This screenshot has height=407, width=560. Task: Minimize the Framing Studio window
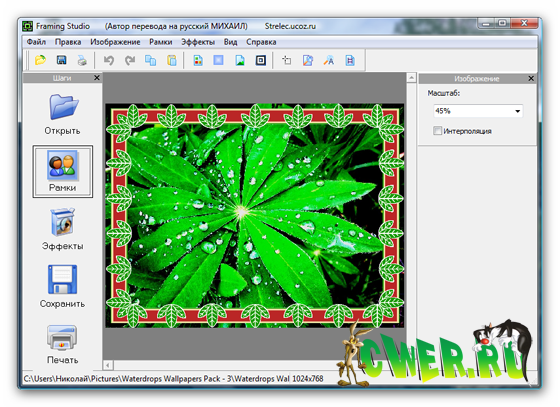(486, 24)
